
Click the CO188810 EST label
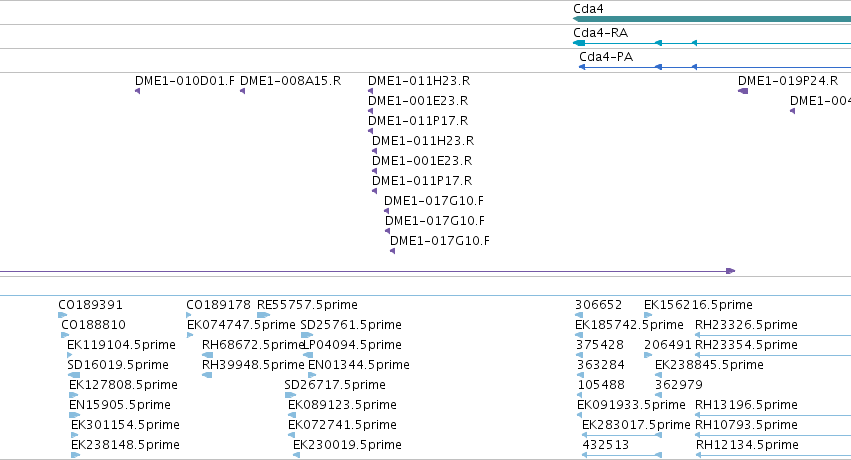(93, 325)
